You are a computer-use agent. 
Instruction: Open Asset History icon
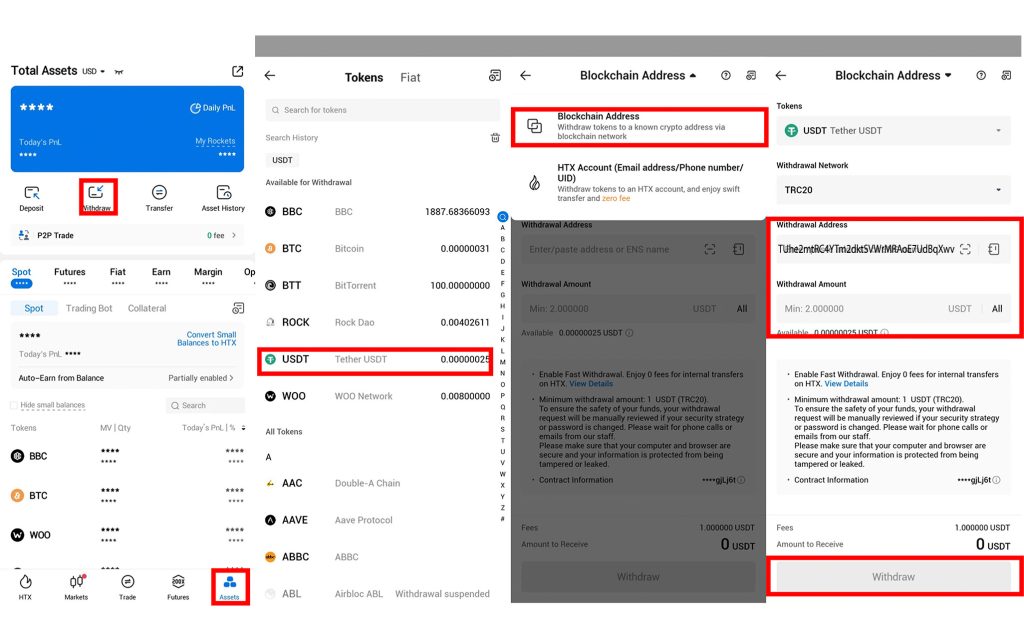[x=223, y=194]
